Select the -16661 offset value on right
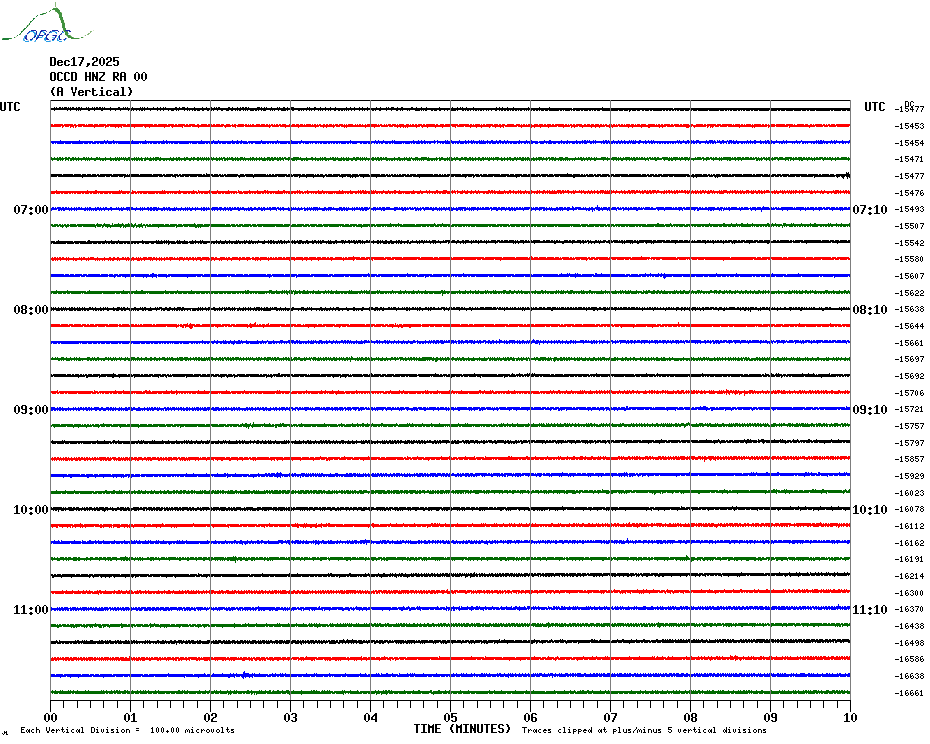The width and height of the screenshot is (930, 744). [910, 693]
